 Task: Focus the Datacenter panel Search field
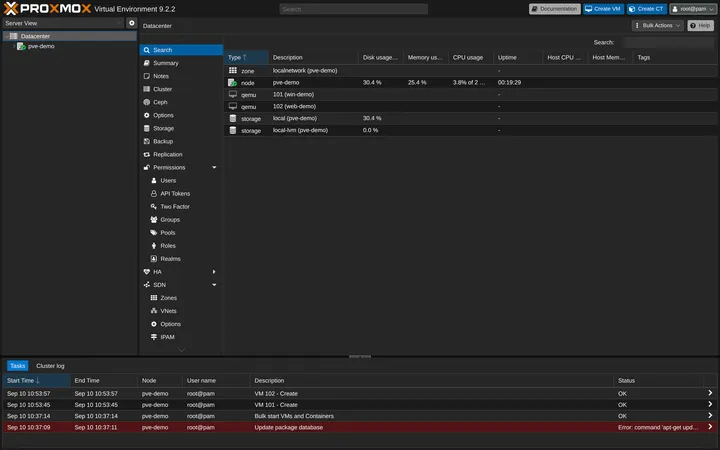click(x=668, y=42)
